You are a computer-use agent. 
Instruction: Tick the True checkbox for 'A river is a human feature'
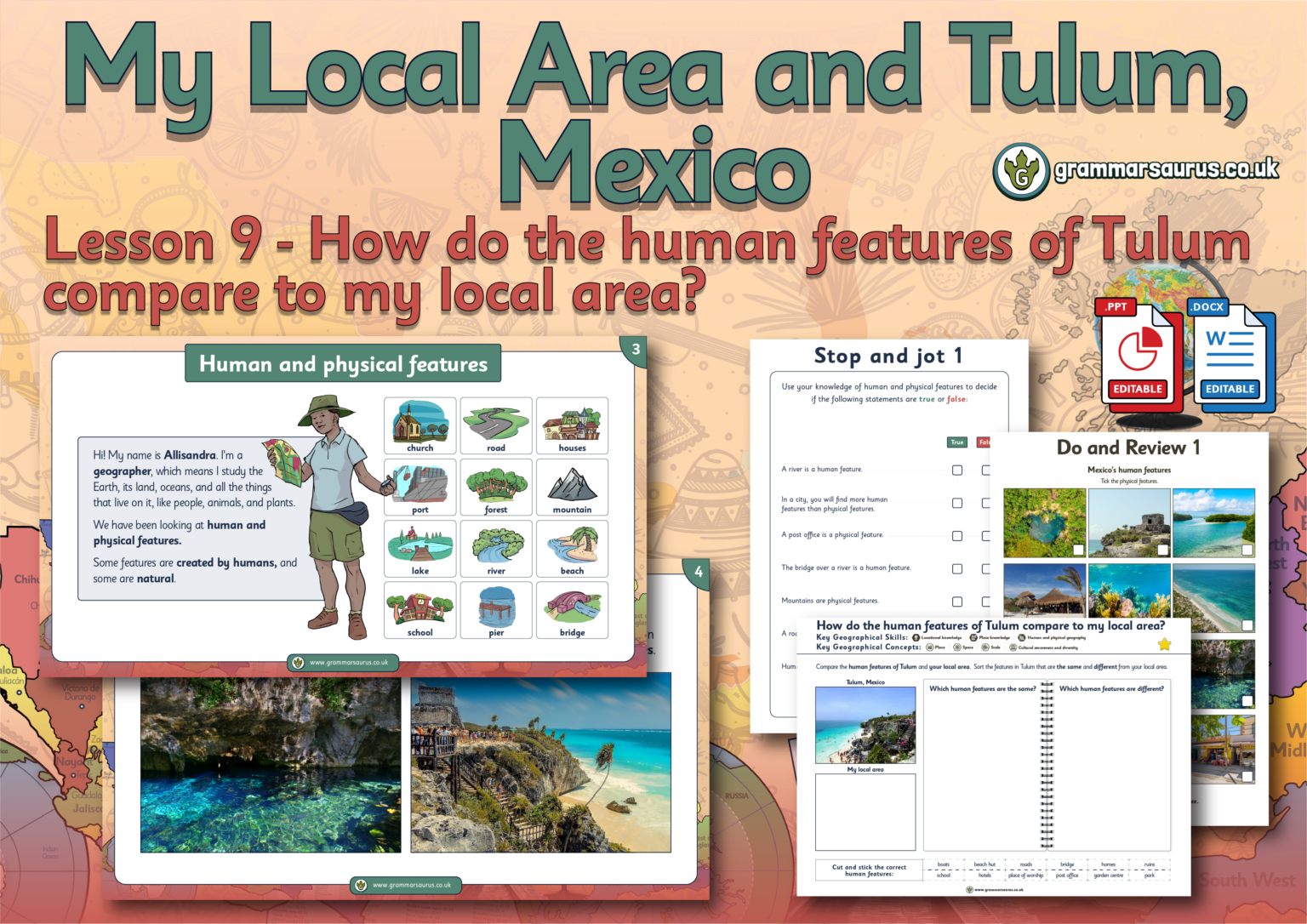(956, 470)
